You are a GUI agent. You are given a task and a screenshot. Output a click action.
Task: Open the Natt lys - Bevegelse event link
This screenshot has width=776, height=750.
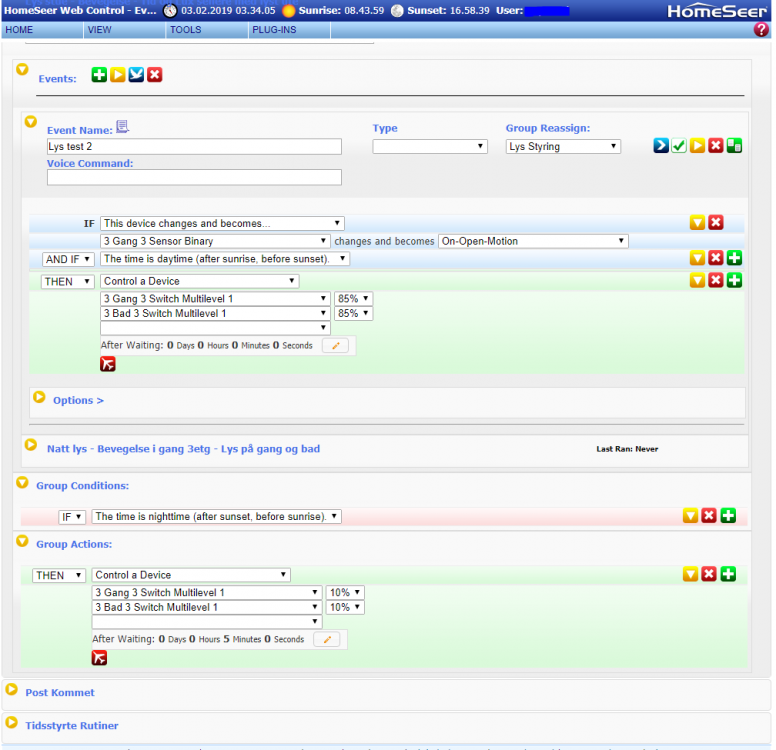(183, 449)
